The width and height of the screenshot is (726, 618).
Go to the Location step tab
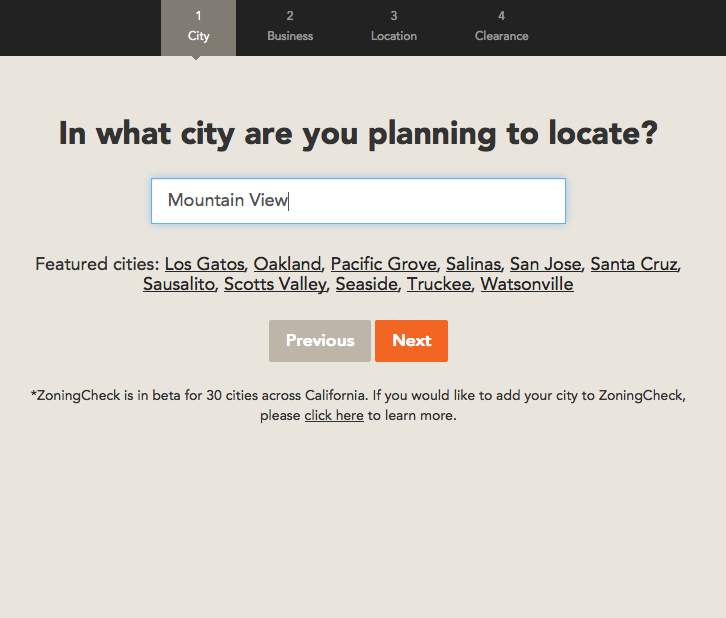394,27
